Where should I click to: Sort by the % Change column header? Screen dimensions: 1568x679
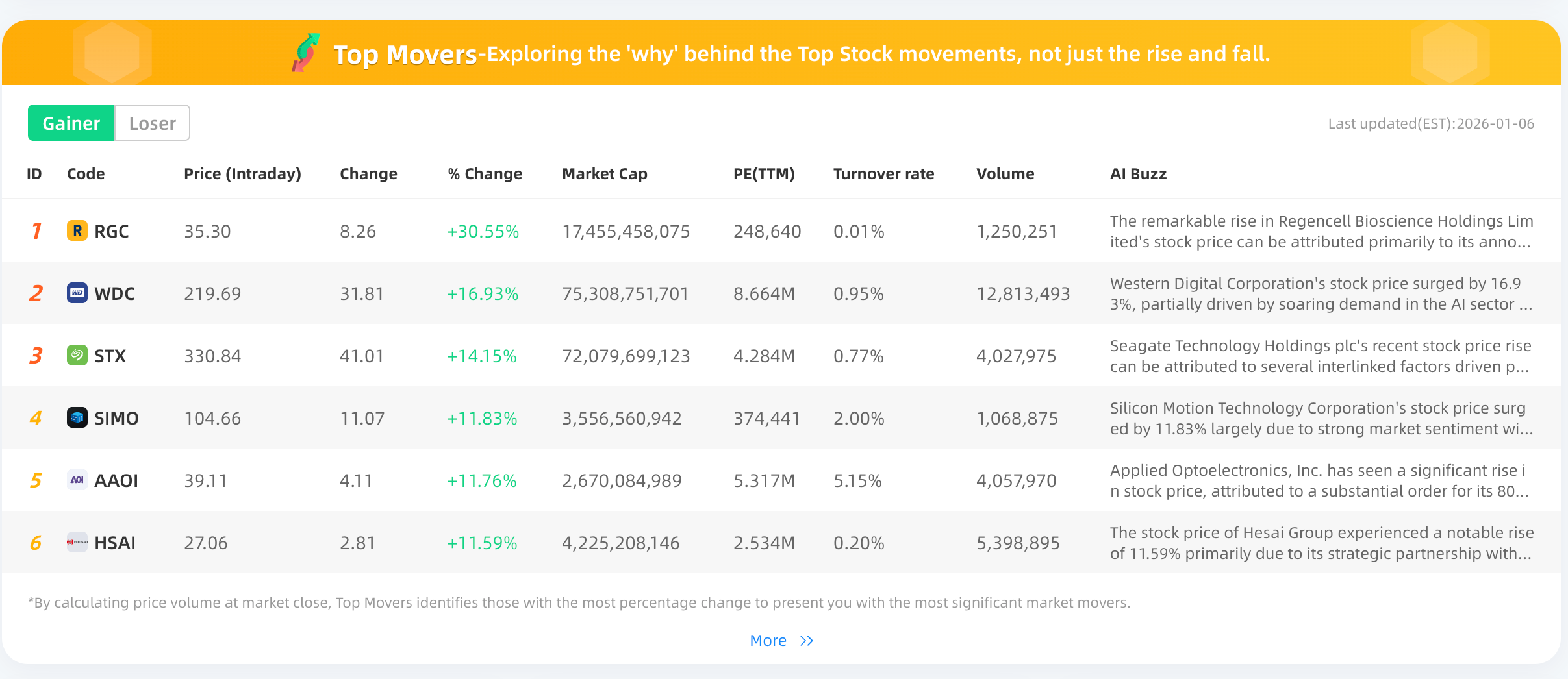[485, 174]
